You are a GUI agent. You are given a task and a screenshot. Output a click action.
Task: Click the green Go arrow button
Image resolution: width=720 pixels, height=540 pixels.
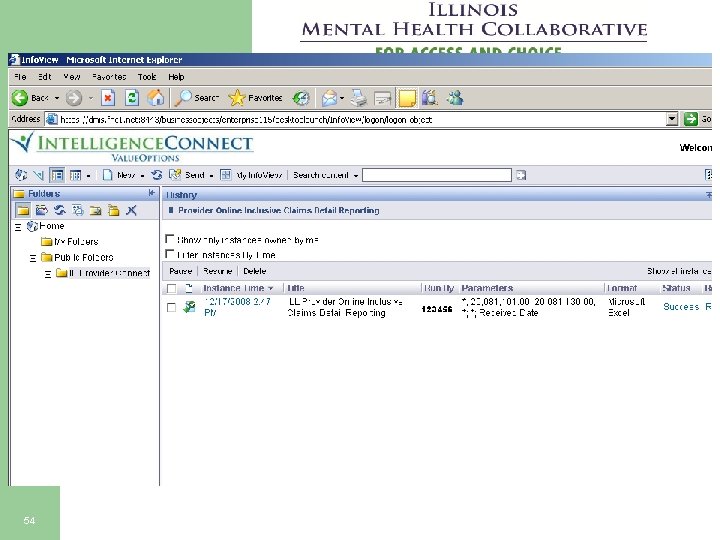coord(690,119)
